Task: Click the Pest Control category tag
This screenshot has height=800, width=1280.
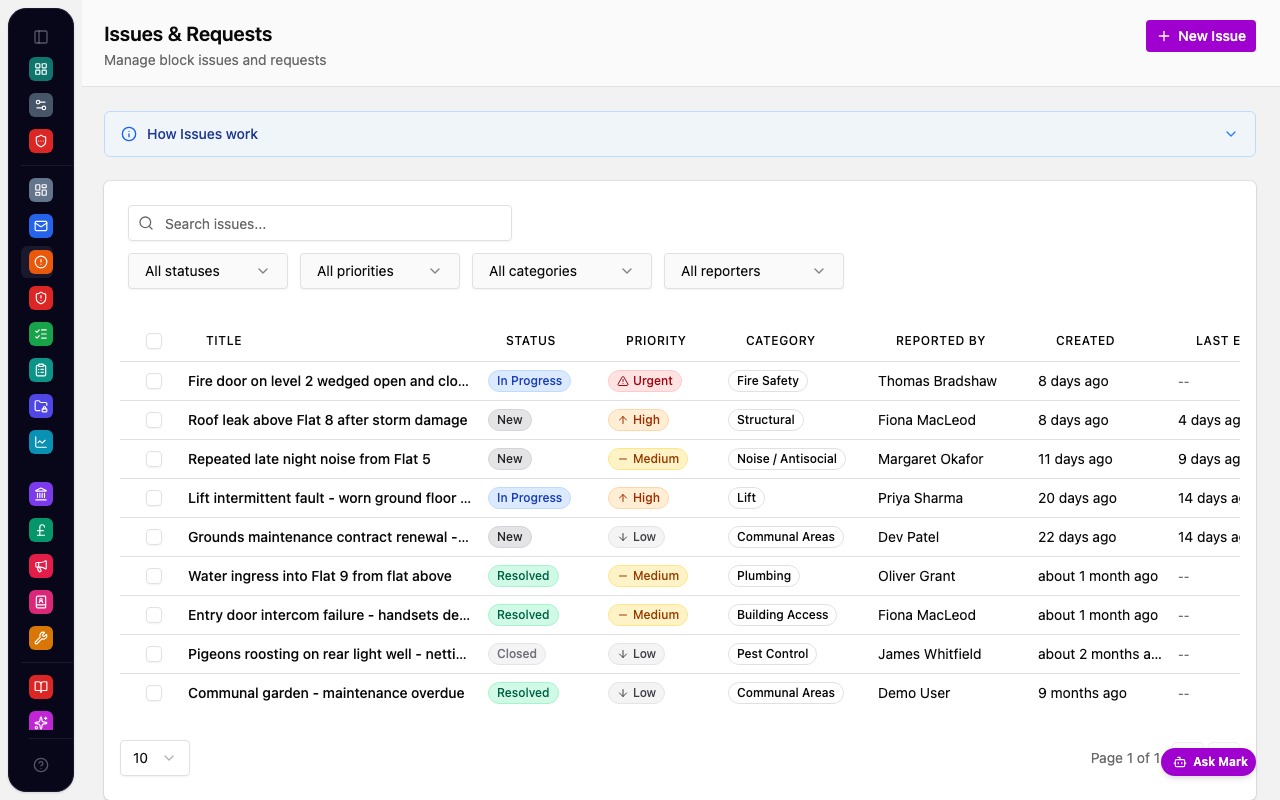Action: point(773,654)
